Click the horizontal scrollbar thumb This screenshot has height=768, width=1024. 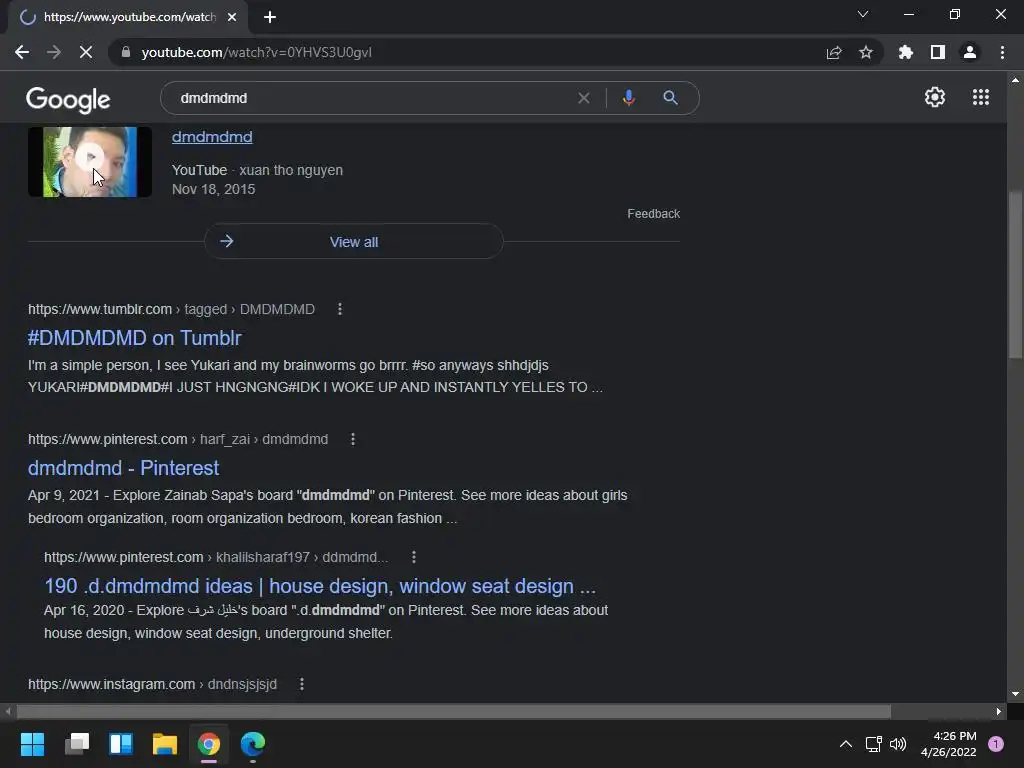point(454,711)
